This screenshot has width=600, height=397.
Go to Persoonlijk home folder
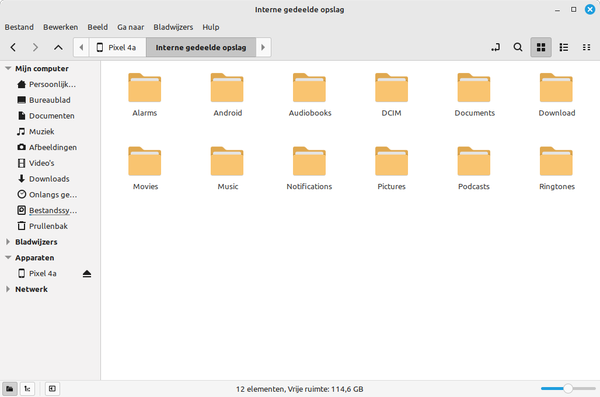click(51, 85)
